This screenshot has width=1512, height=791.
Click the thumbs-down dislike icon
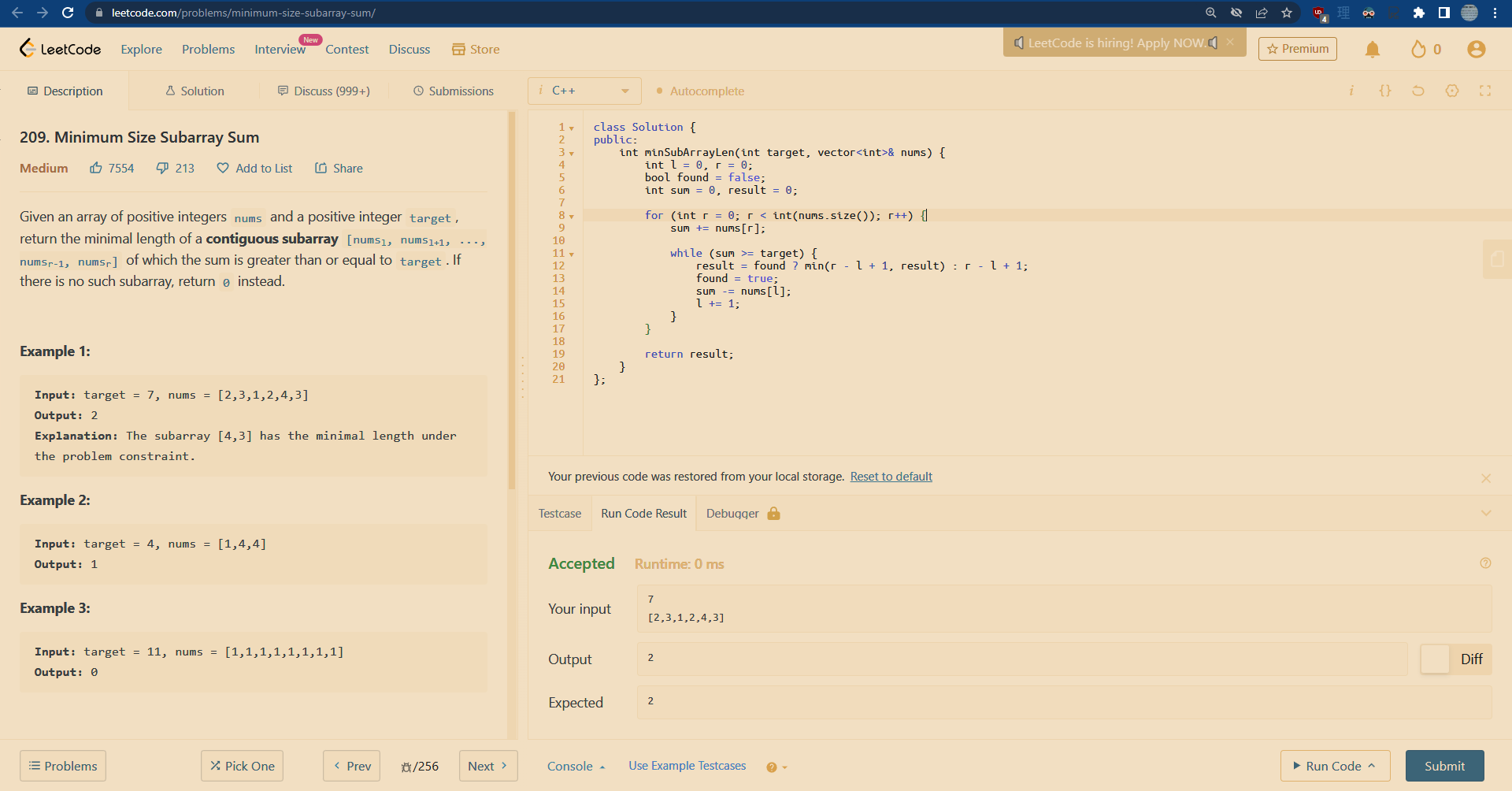162,168
